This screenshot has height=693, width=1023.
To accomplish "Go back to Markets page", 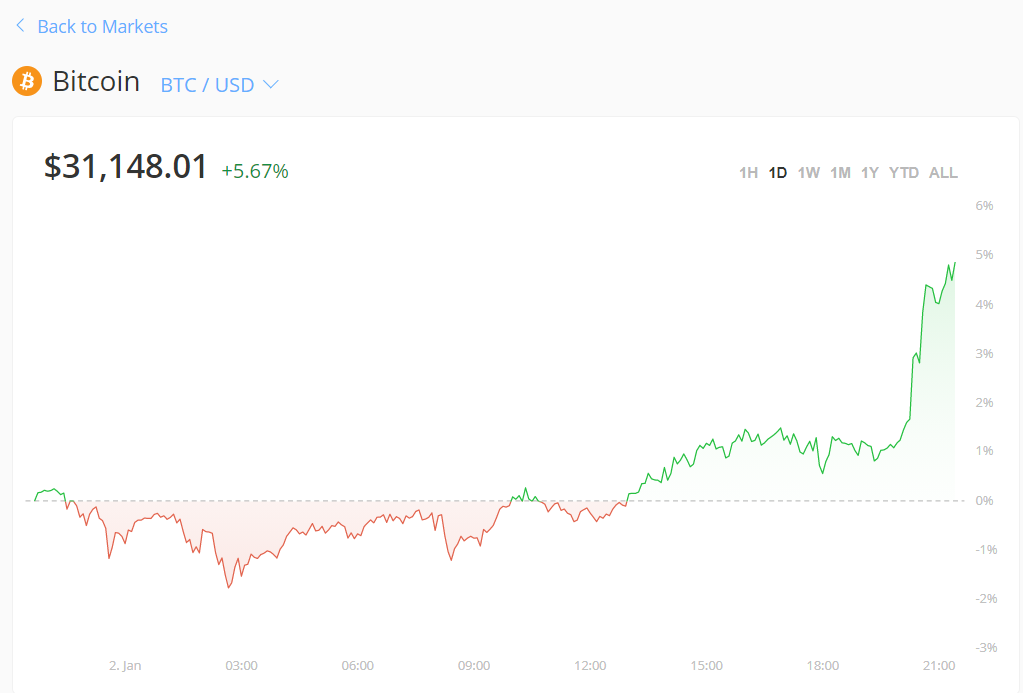I will coord(102,27).
